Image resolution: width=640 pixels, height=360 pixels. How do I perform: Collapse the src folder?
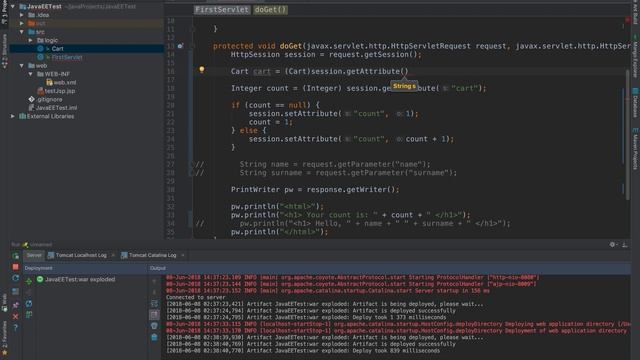tap(22, 32)
